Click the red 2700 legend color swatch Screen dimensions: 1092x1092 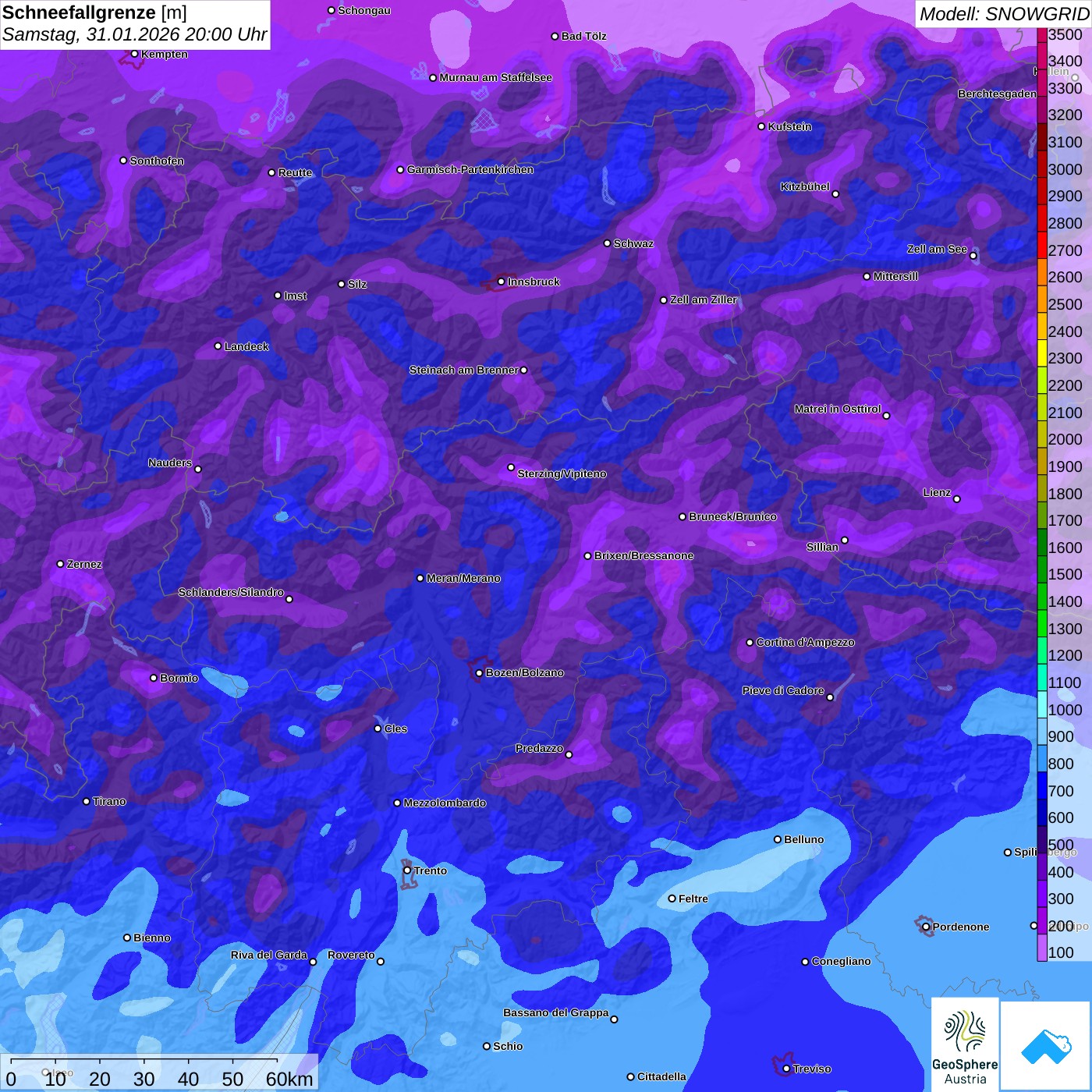[x=1042, y=244]
